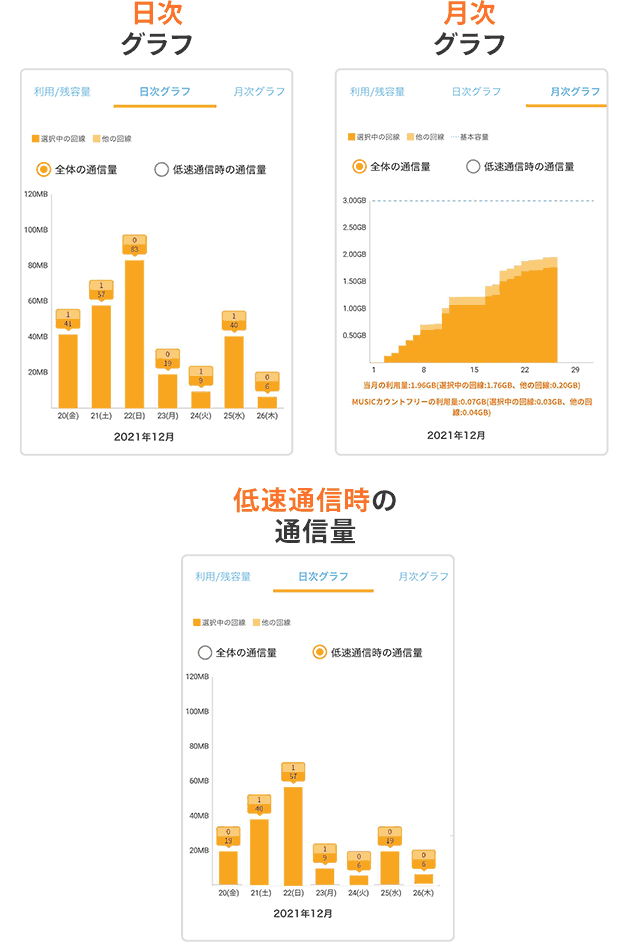Click 26(木) bar in 低速通信時 panel
The image size is (630, 942).
tap(423, 879)
